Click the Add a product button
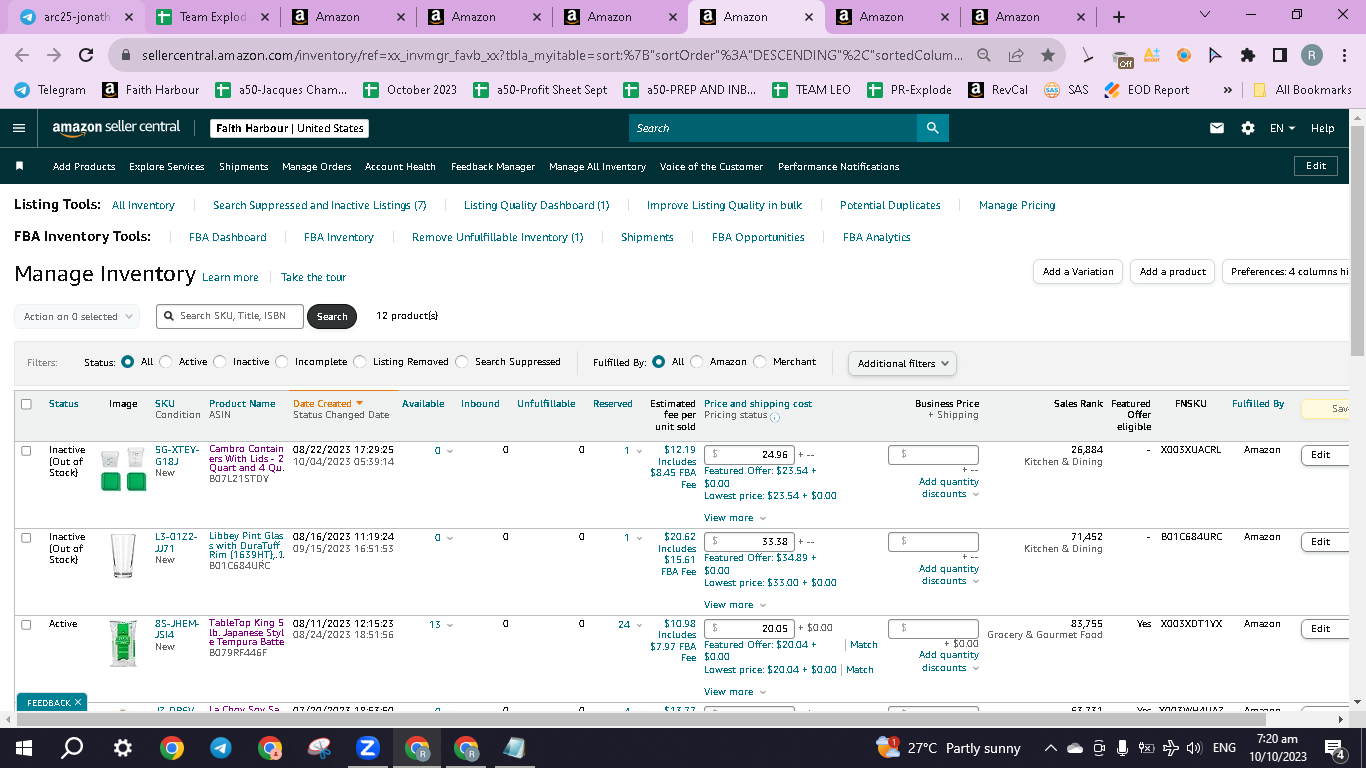Screen dimensions: 1366x768 [1173, 271]
